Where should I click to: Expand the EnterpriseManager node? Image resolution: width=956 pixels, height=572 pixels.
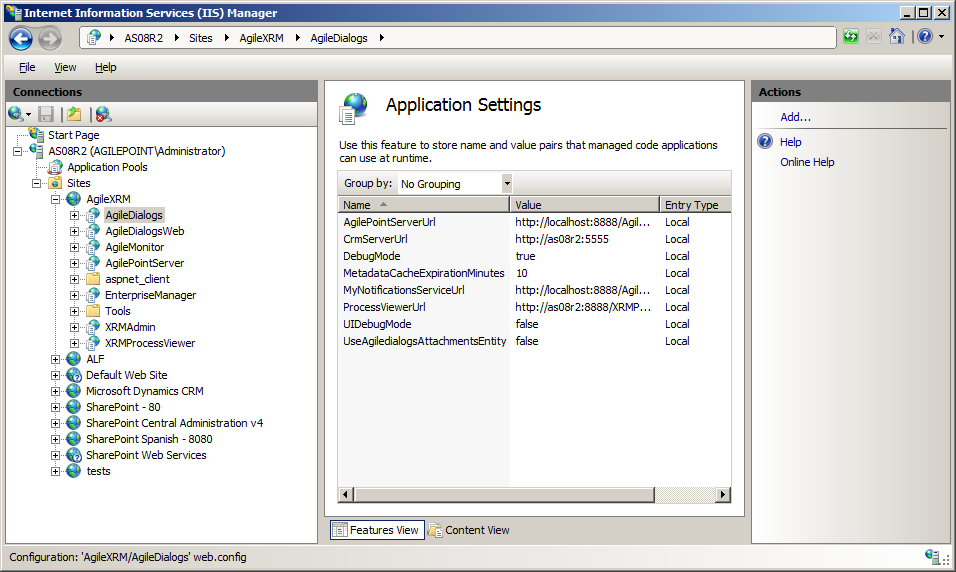(74, 296)
